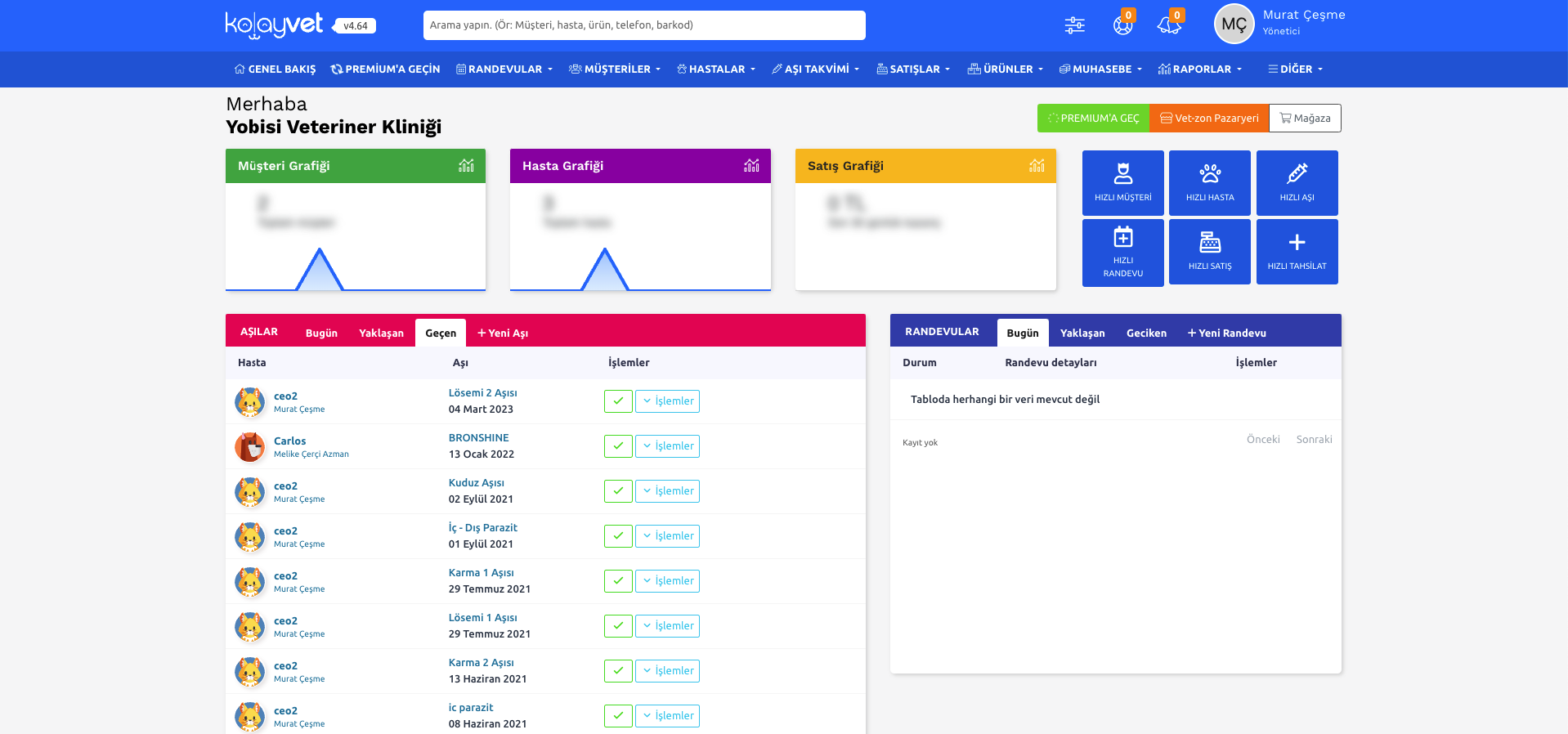Open the Hasta Grafiği chart icon

tap(751, 165)
